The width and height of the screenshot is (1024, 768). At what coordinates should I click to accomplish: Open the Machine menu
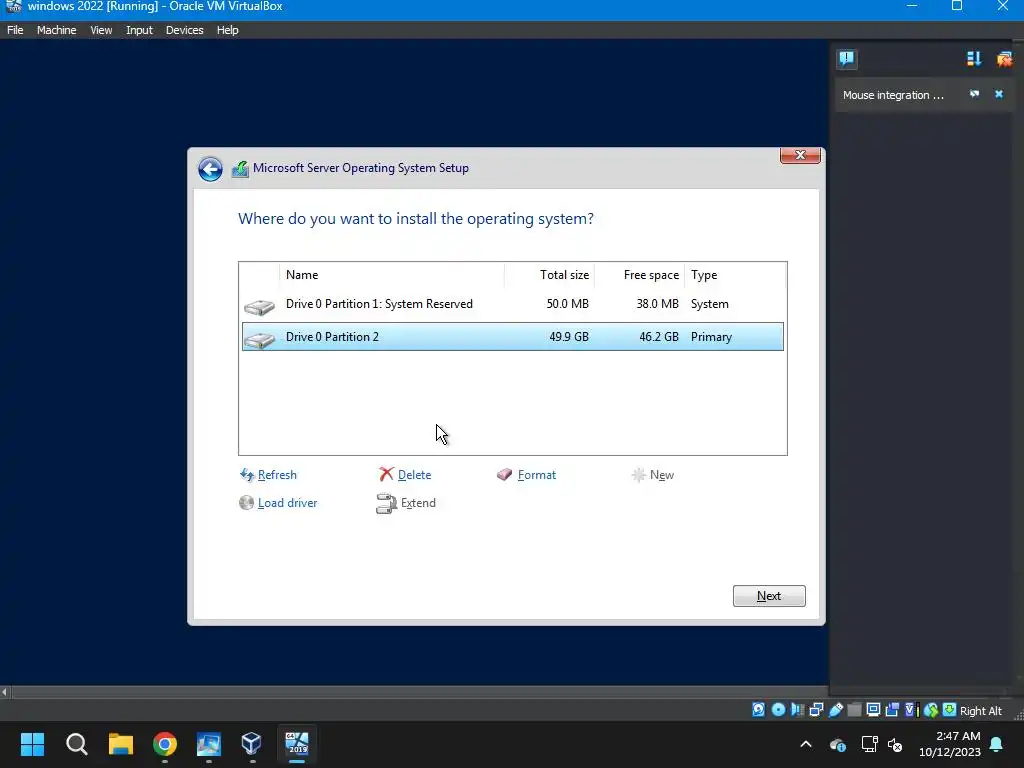[56, 30]
